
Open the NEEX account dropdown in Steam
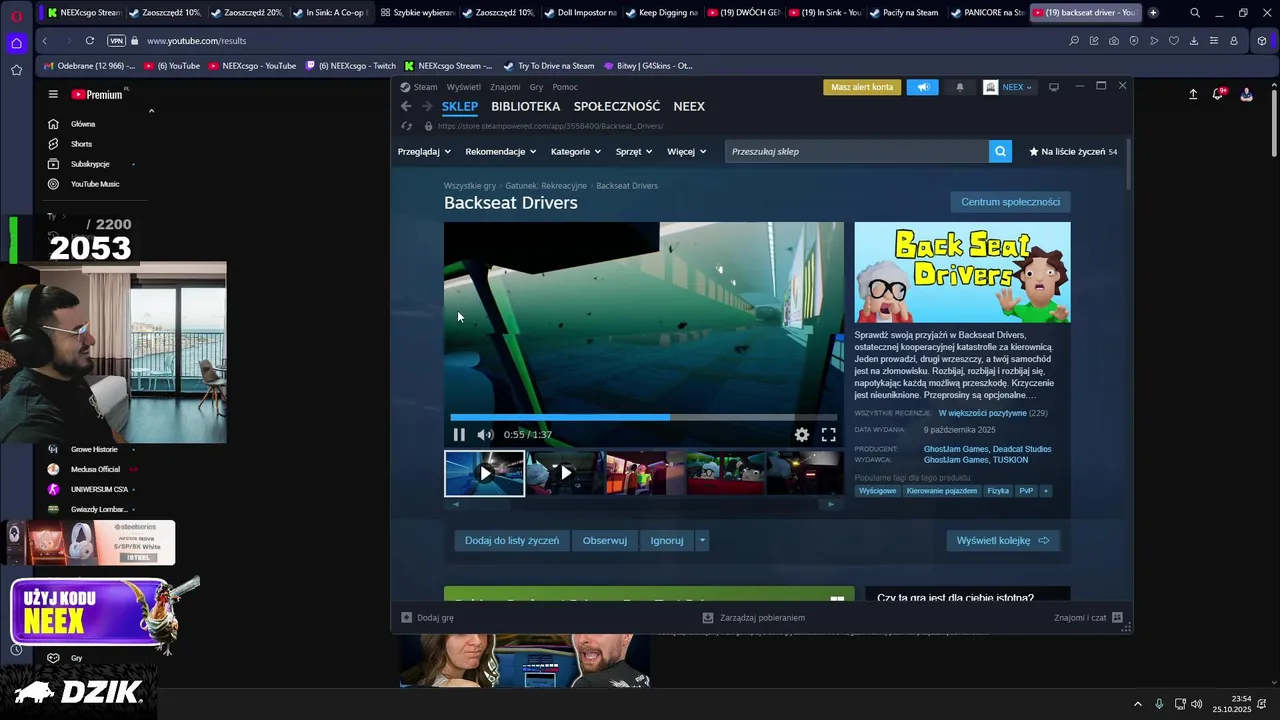1009,87
